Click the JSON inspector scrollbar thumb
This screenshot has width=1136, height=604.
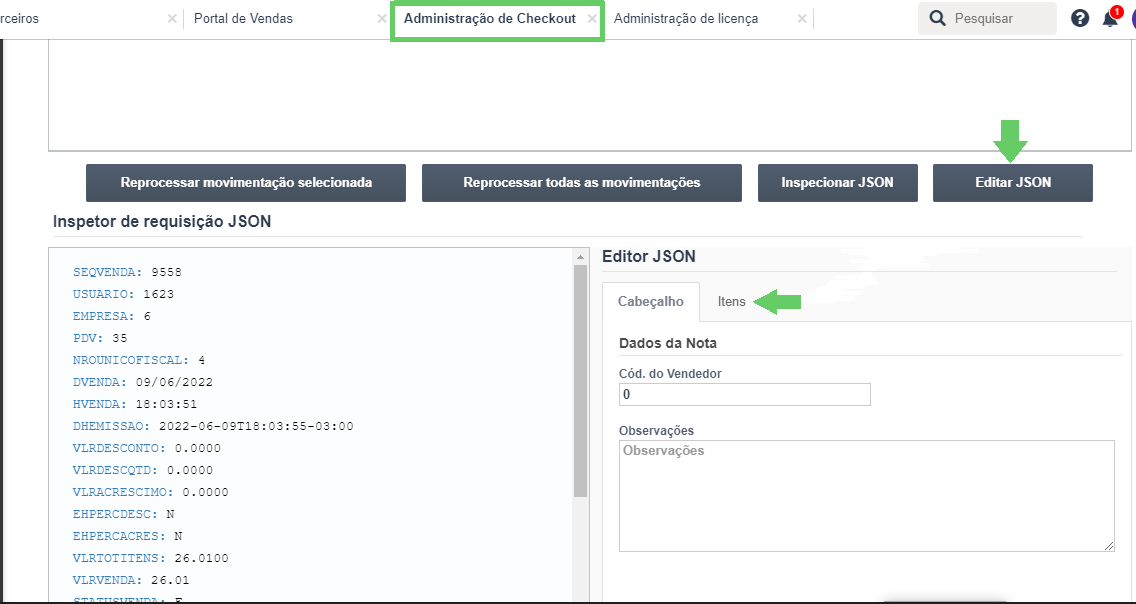click(580, 381)
